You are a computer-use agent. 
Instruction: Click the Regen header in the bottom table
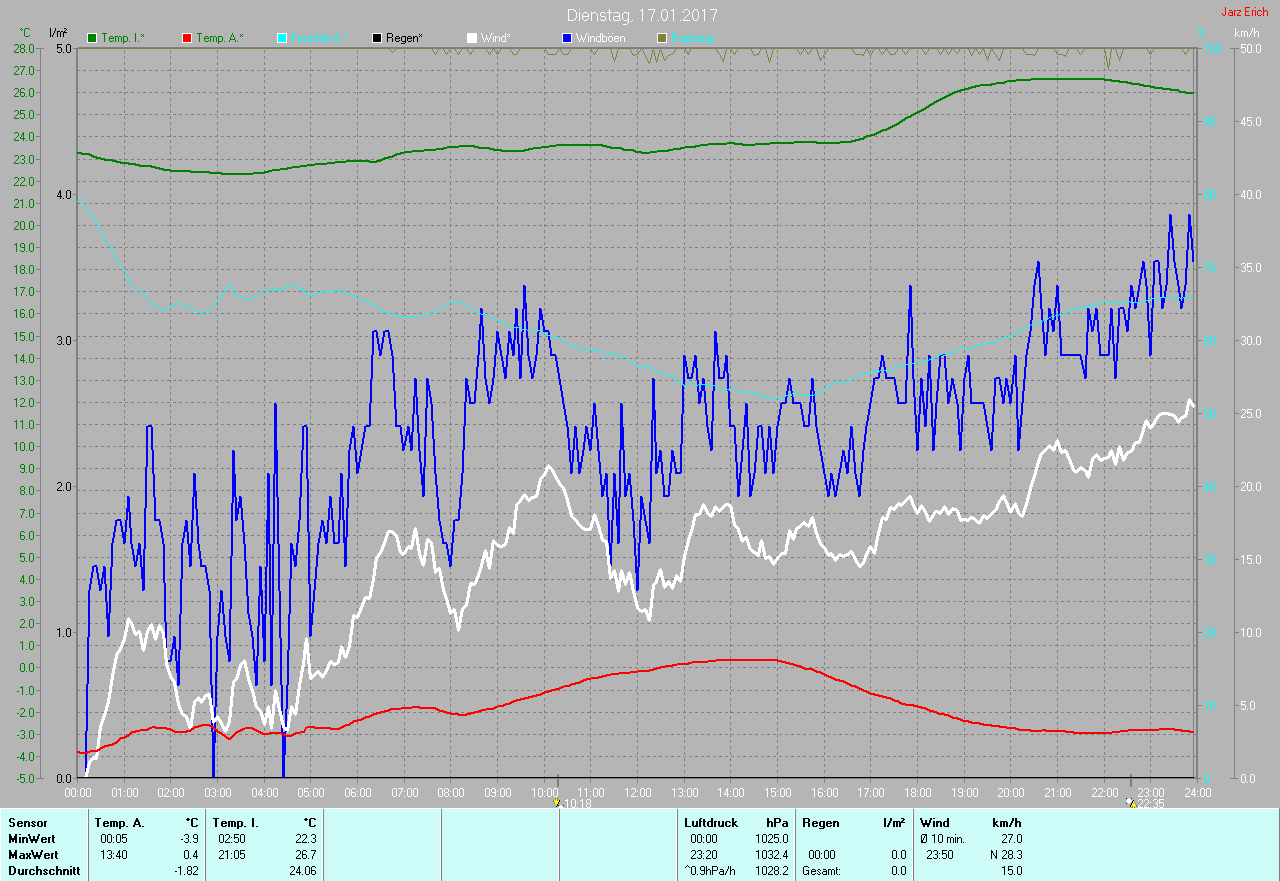pos(819,823)
